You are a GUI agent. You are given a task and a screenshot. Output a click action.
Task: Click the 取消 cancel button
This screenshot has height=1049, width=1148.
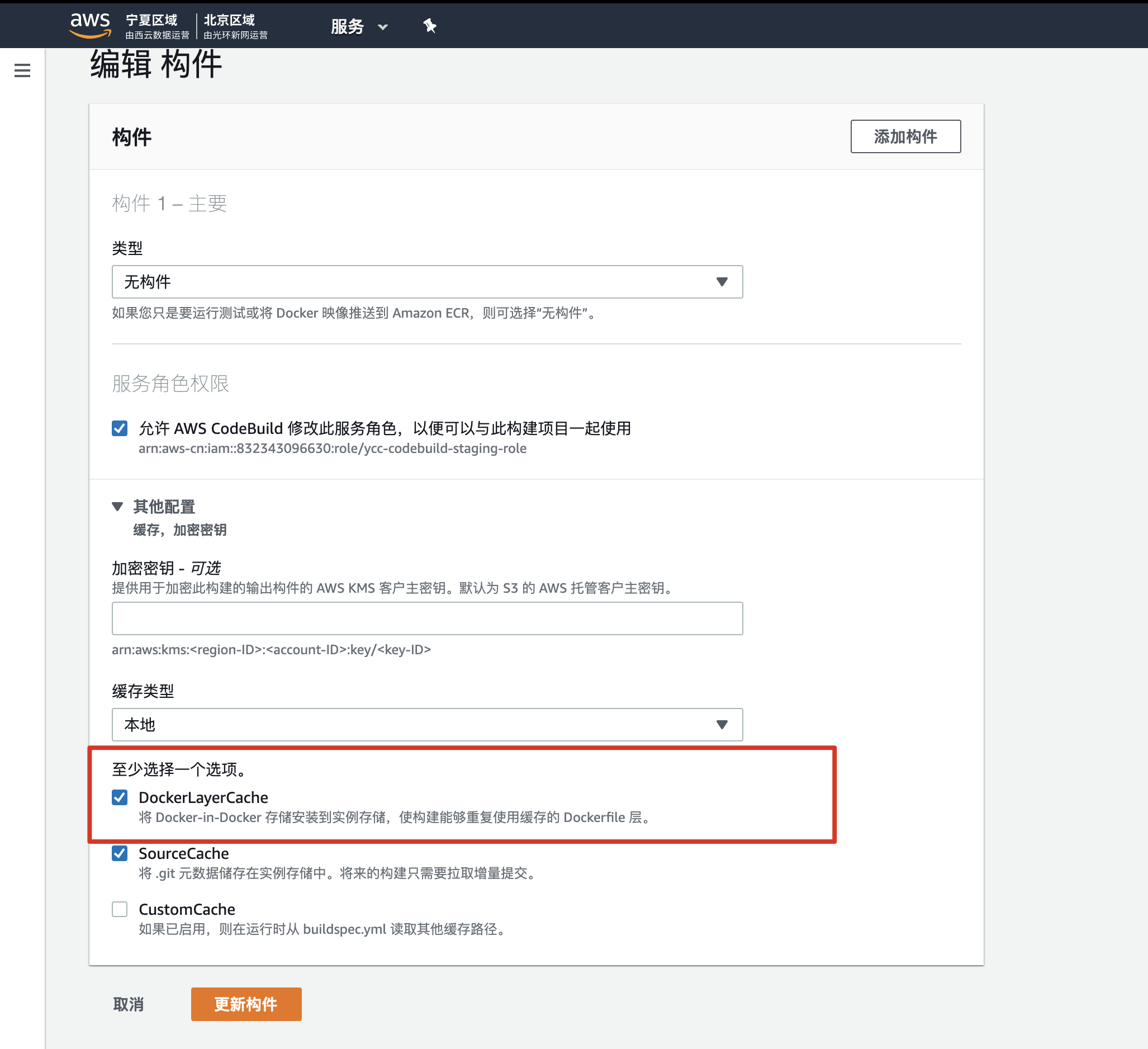(129, 1004)
